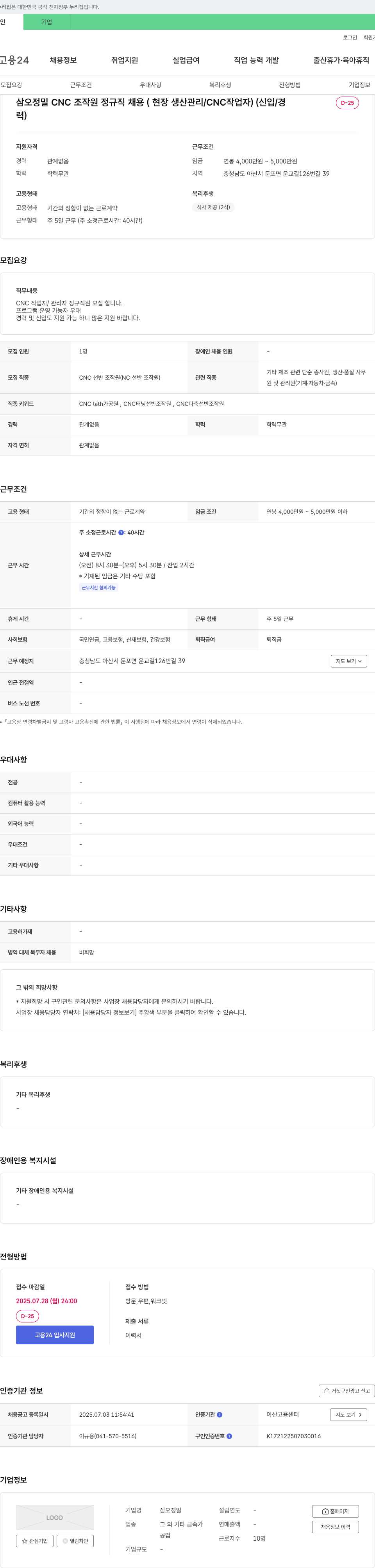375x1568 pixels.
Task: Switch to the 기업 top tab
Action: point(47,22)
